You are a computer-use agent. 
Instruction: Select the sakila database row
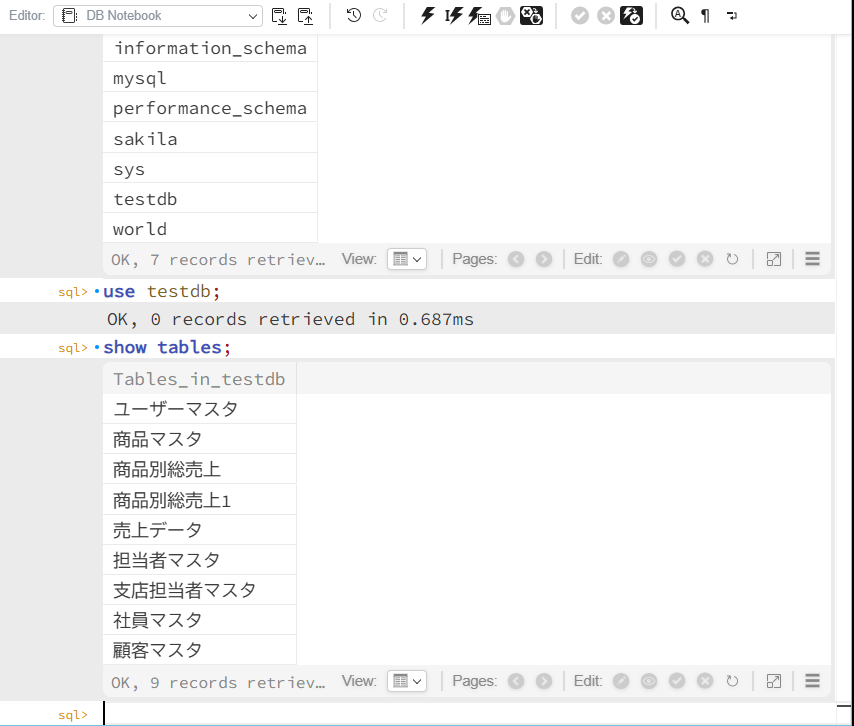145,138
